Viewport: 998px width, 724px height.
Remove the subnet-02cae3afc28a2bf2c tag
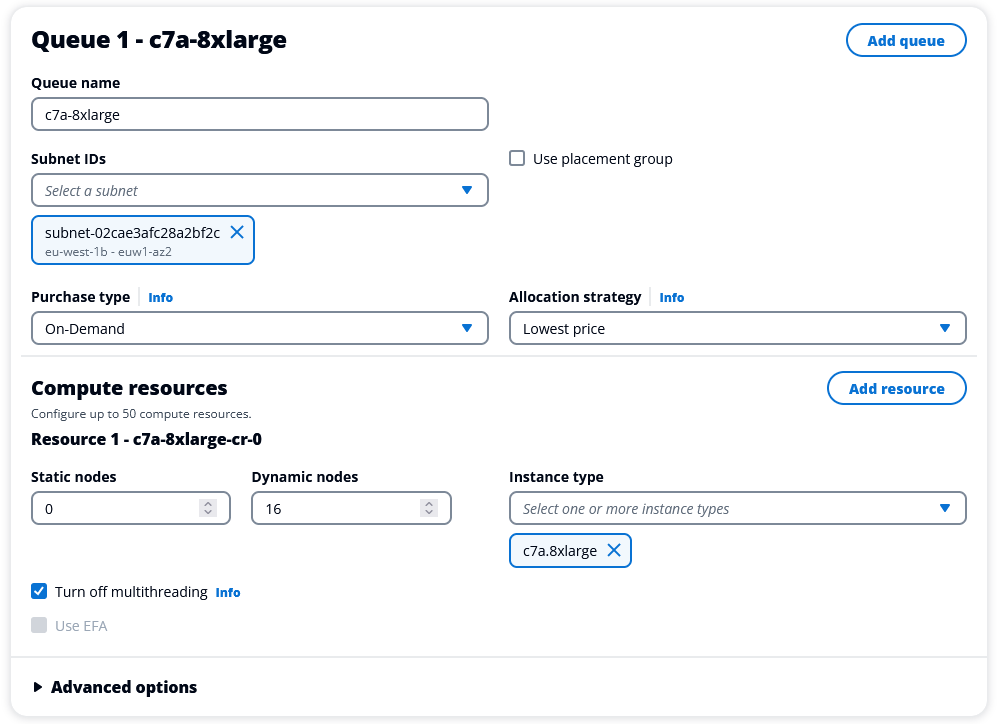point(237,232)
